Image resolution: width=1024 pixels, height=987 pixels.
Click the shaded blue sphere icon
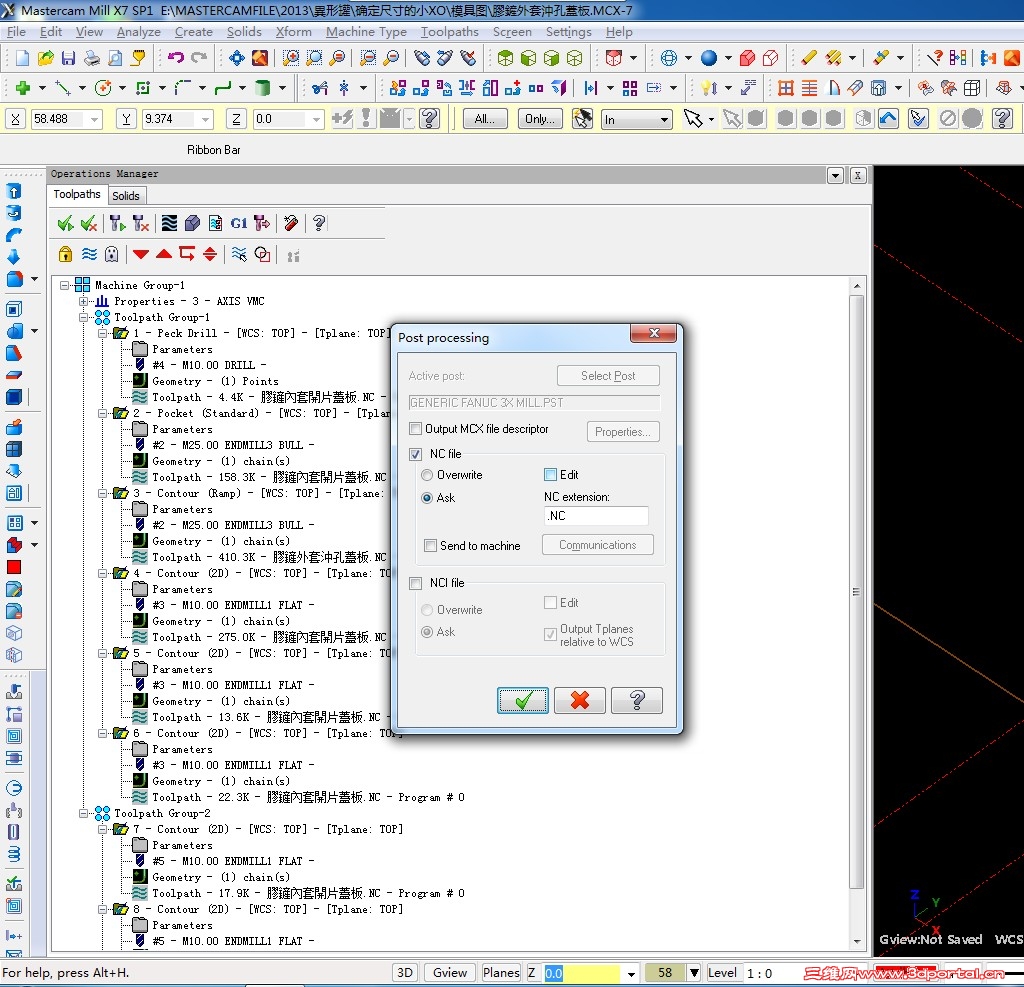709,58
